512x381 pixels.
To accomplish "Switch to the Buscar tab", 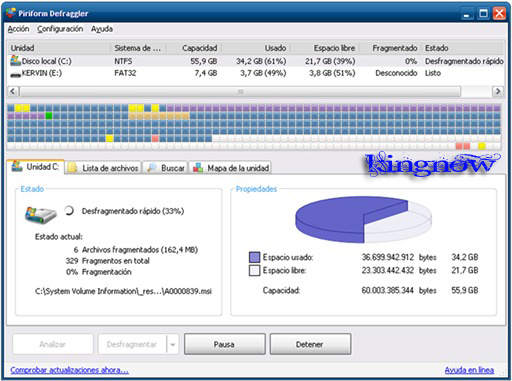I will click(x=166, y=168).
